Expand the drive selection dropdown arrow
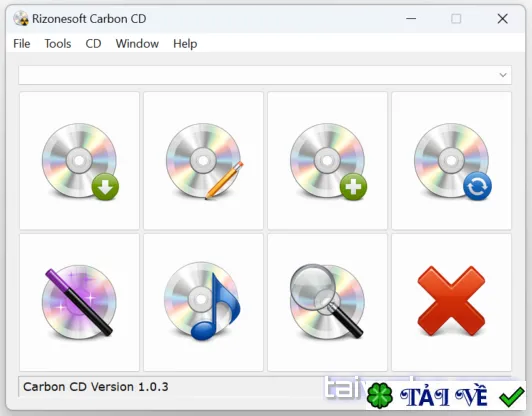The image size is (532, 416). click(x=503, y=75)
